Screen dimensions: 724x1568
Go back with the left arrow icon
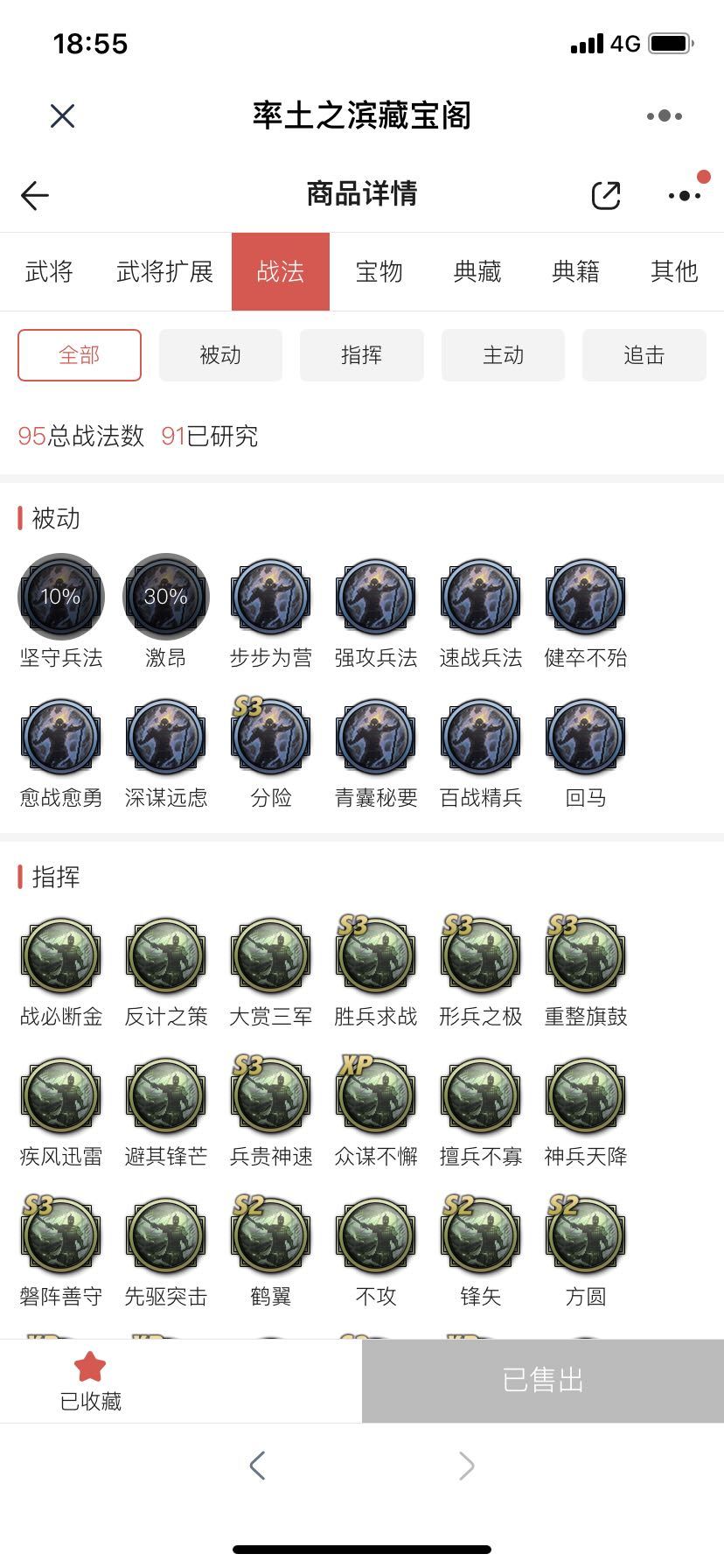[x=35, y=195]
